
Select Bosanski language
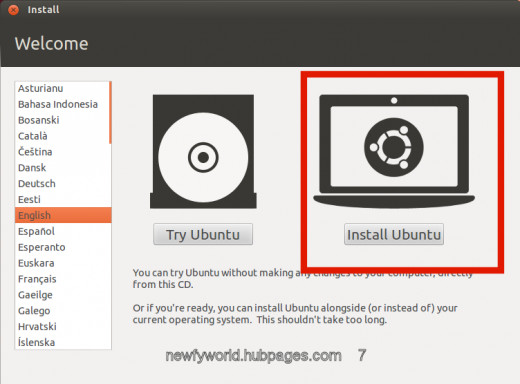[62, 120]
